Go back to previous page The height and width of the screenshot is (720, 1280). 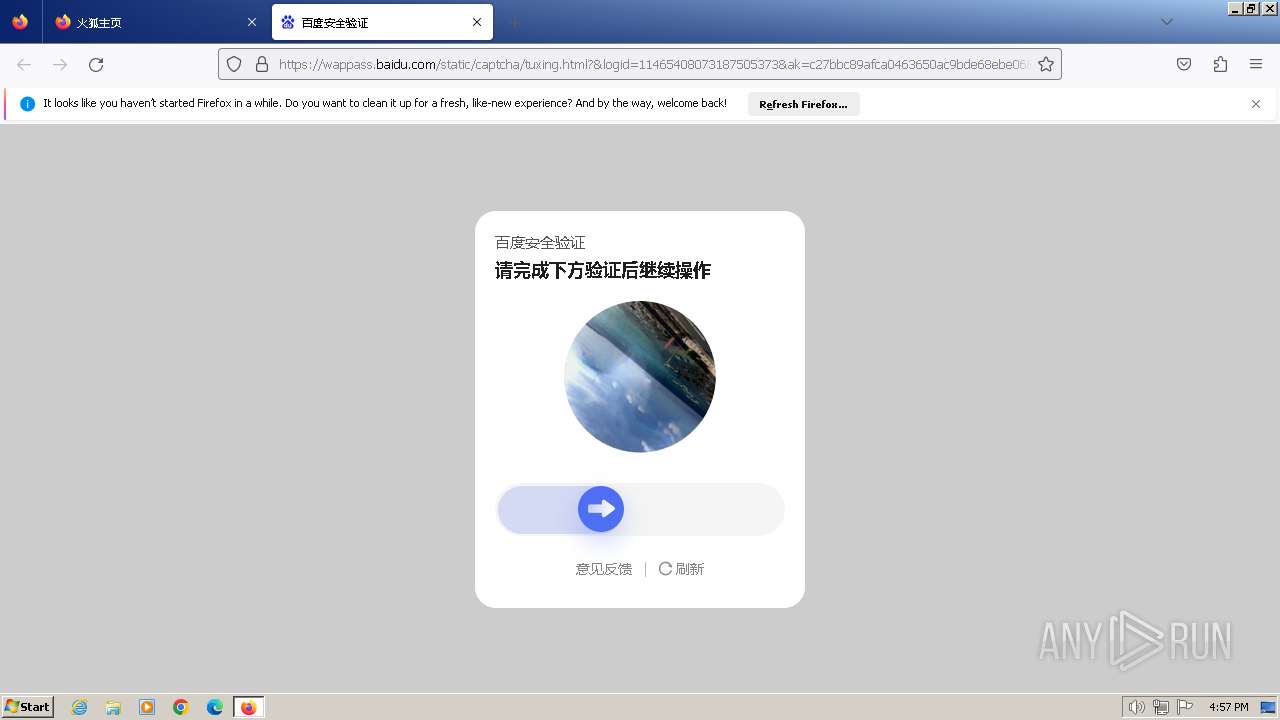click(24, 64)
